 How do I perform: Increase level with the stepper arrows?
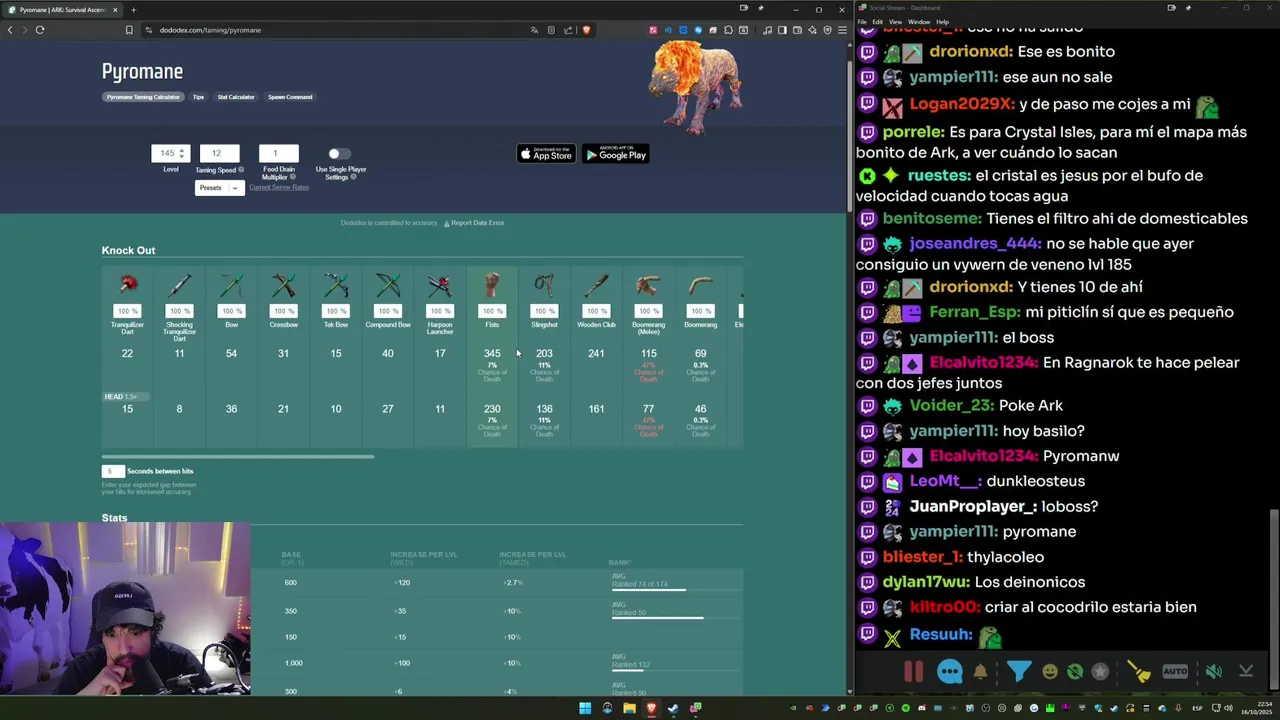click(183, 153)
